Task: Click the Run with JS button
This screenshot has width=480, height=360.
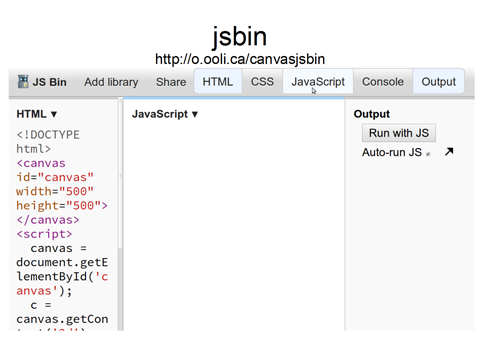Action: tap(399, 133)
